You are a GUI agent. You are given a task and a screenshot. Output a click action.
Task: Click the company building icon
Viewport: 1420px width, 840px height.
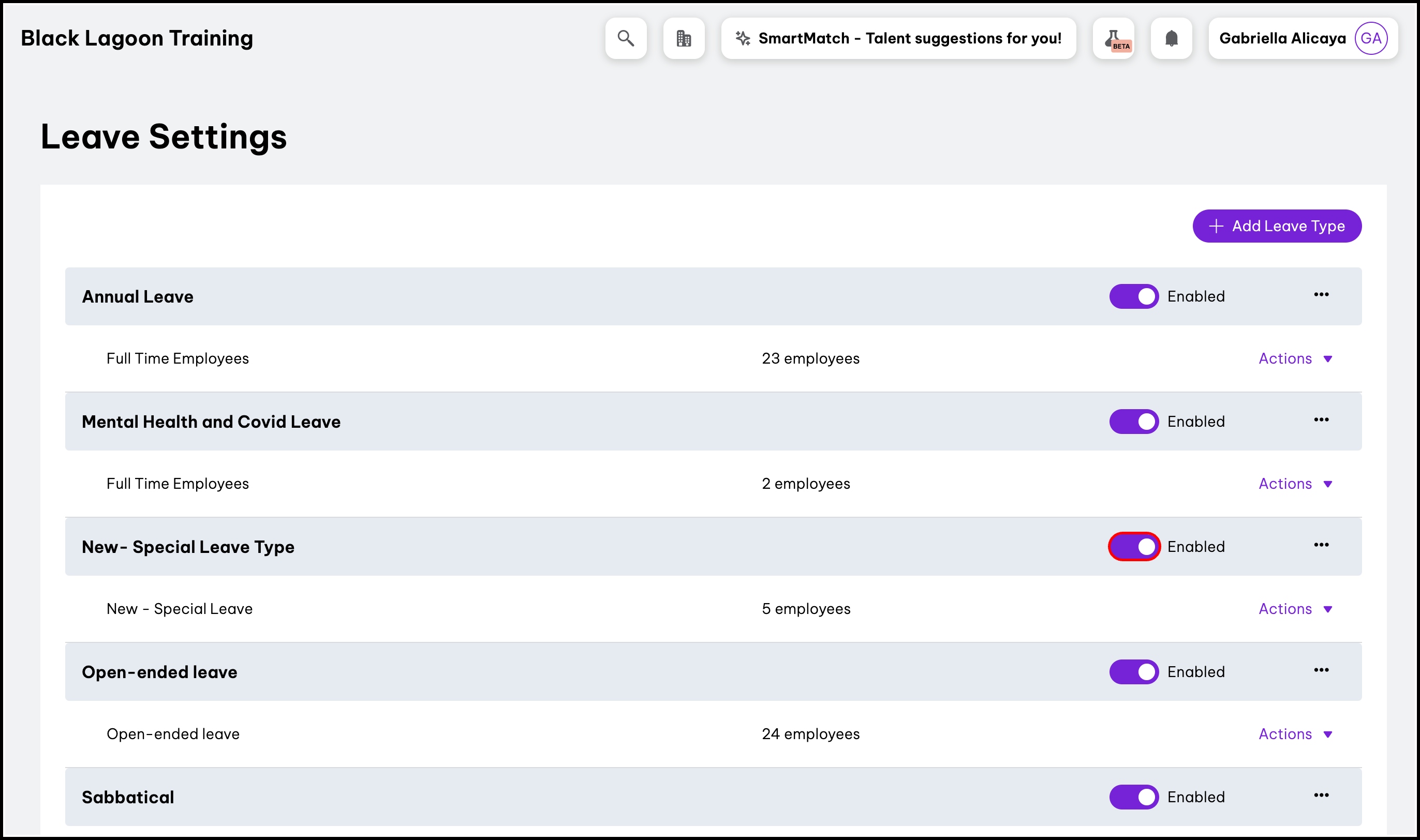click(684, 38)
